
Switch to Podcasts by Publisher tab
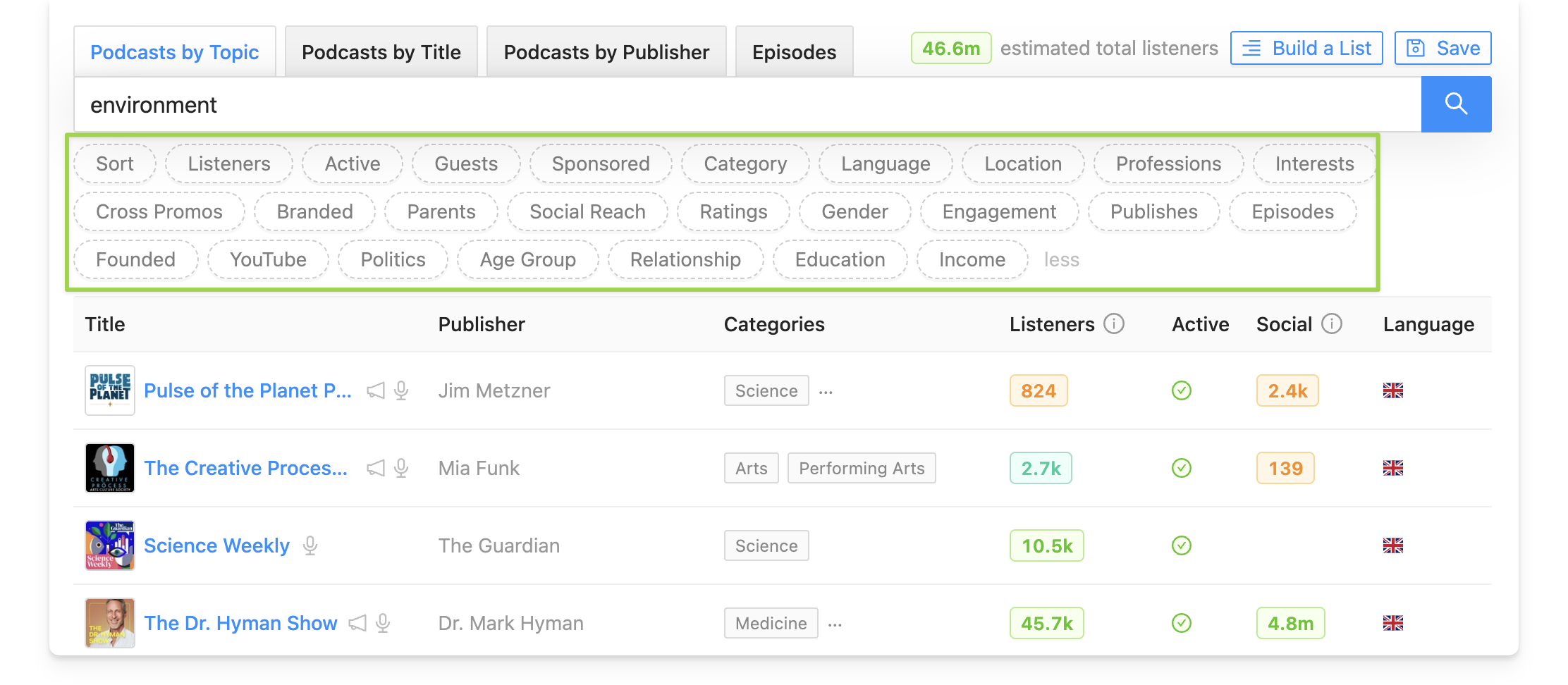tap(606, 52)
